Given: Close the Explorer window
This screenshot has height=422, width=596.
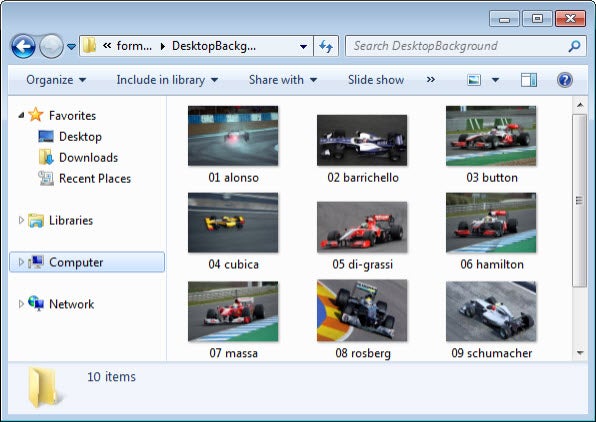Looking at the screenshot, I should pos(571,19).
